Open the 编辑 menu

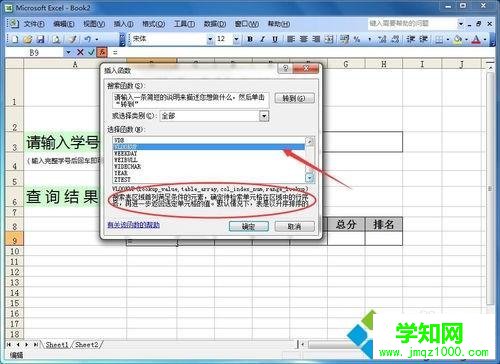click(x=64, y=24)
